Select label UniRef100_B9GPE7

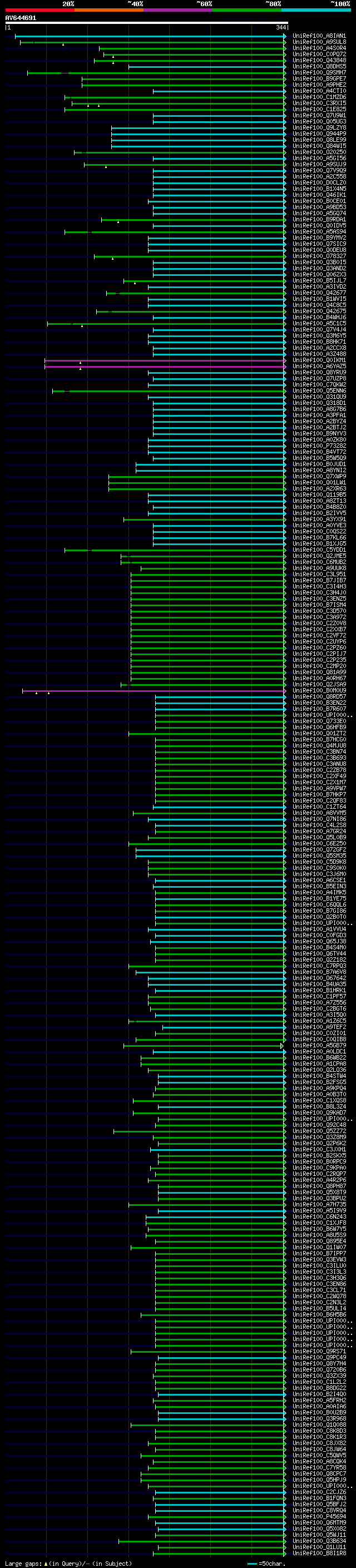tap(319, 78)
